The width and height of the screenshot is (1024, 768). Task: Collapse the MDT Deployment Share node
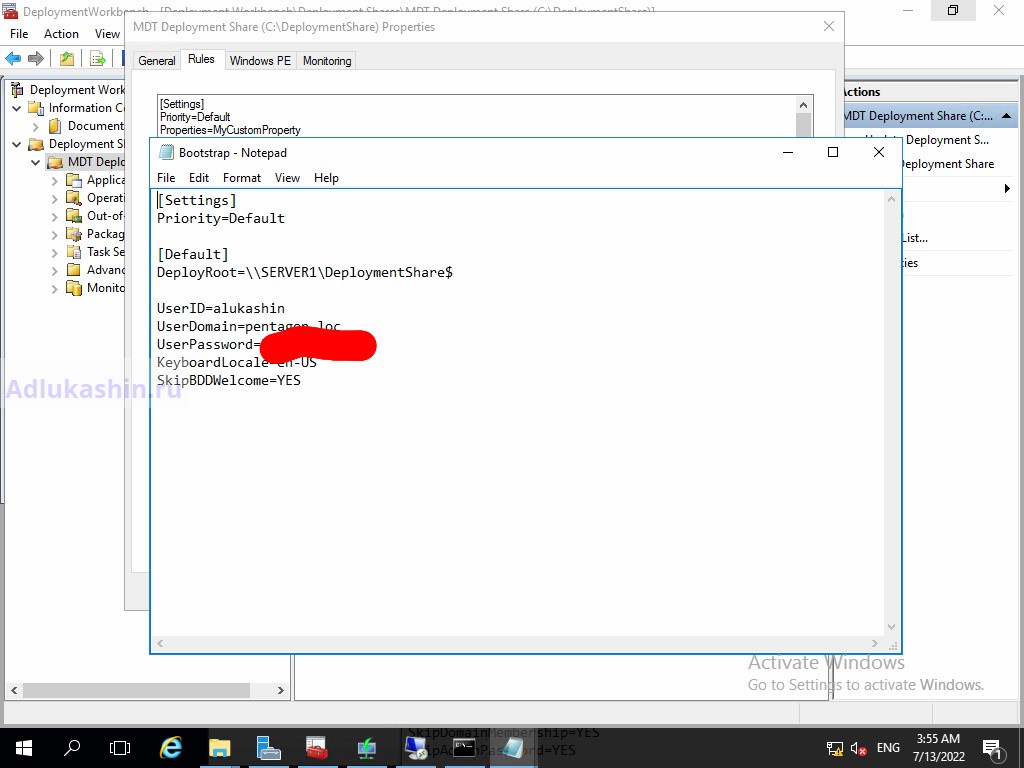(36, 162)
